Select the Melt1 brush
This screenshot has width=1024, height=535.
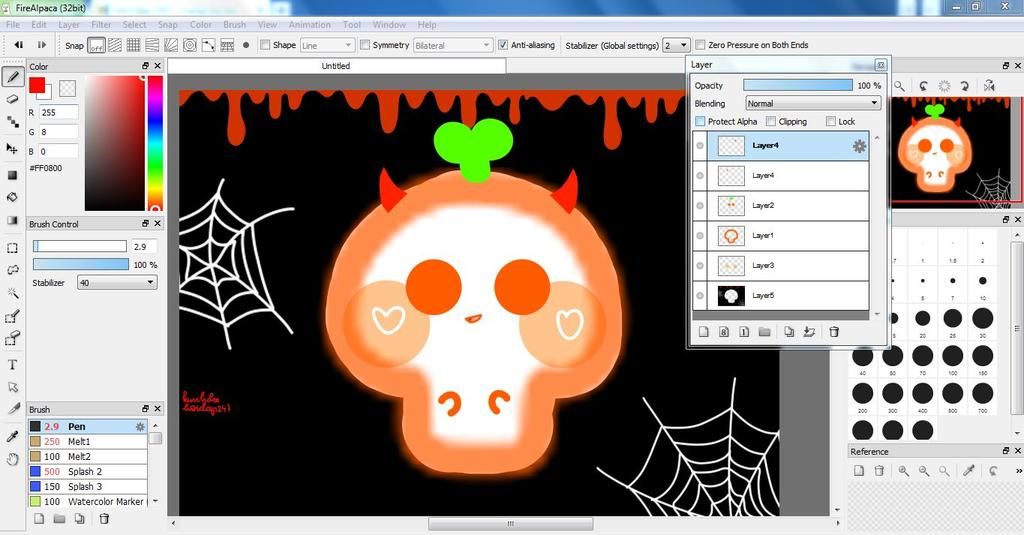[x=88, y=442]
